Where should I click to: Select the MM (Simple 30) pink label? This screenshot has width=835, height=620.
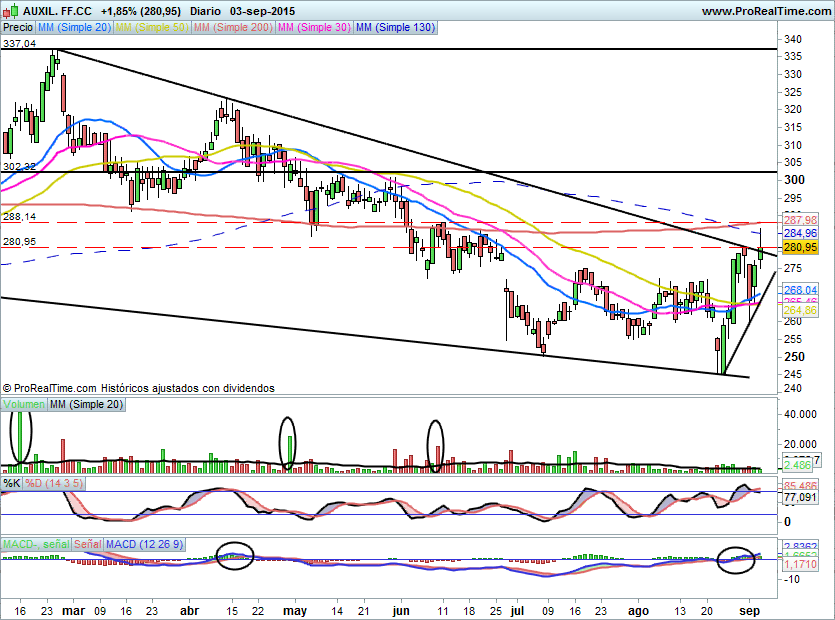click(x=313, y=27)
